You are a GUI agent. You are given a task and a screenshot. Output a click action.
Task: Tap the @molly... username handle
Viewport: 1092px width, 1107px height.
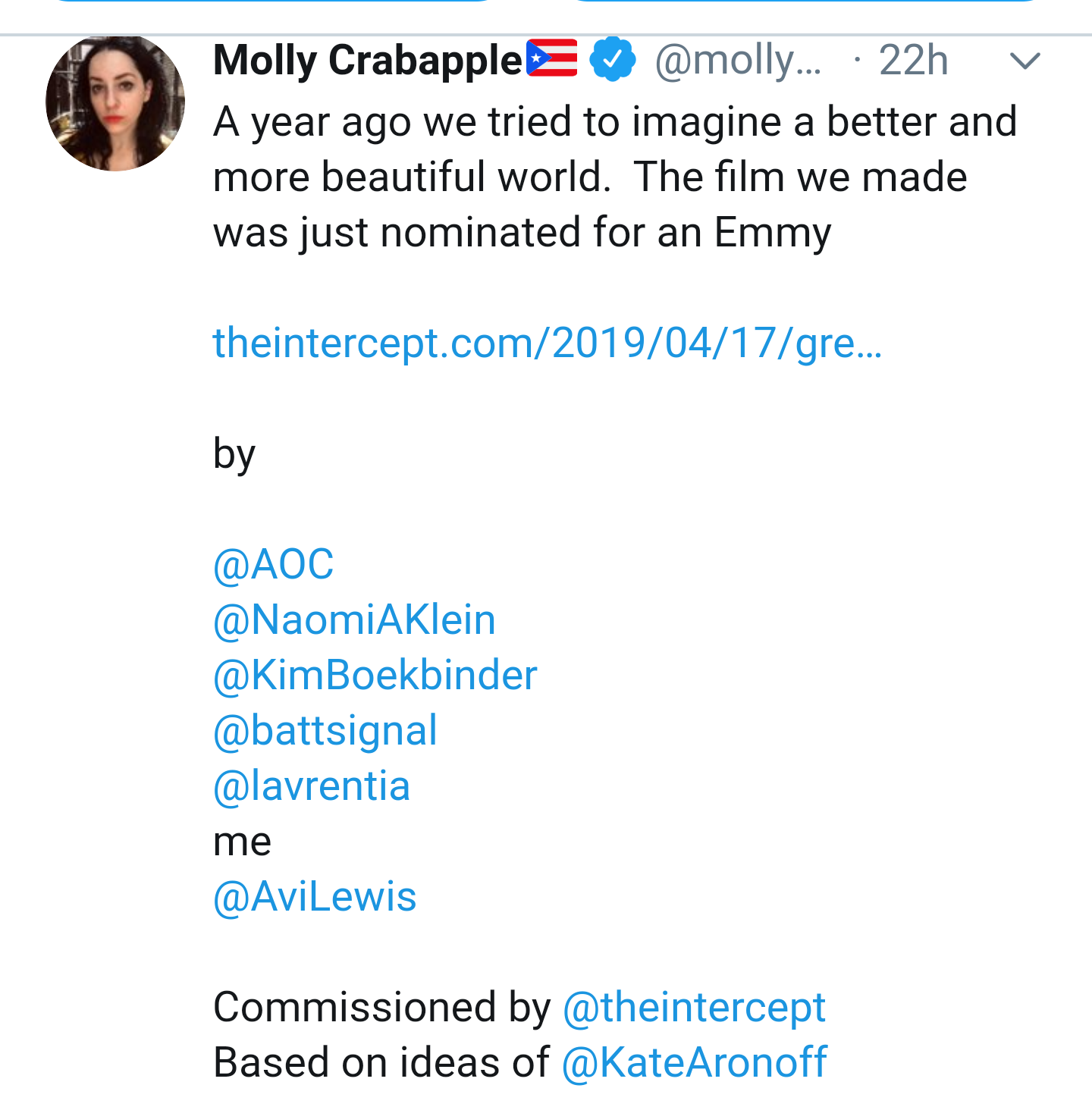(738, 60)
